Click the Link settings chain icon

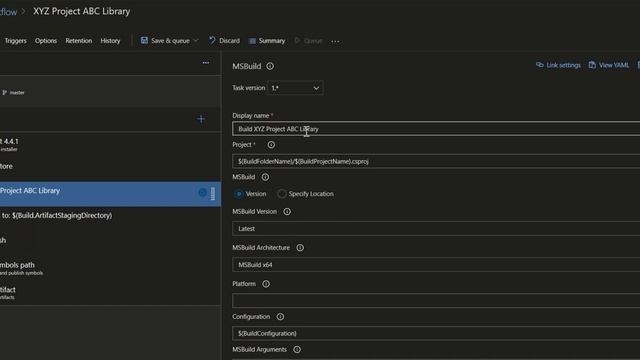point(540,65)
